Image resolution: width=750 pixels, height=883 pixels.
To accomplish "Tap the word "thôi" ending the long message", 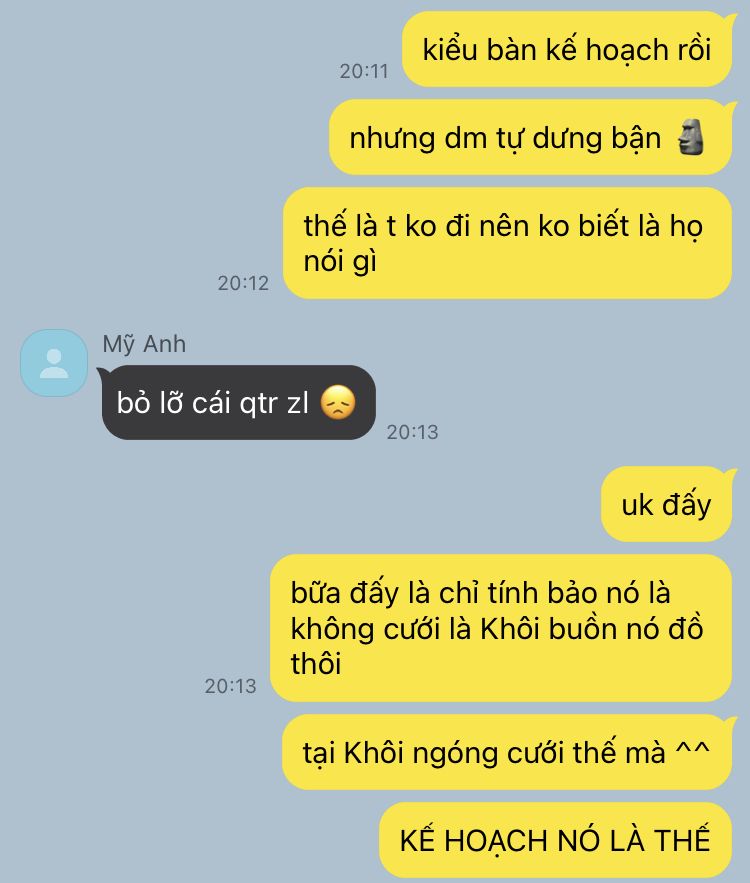I will coord(316,663).
